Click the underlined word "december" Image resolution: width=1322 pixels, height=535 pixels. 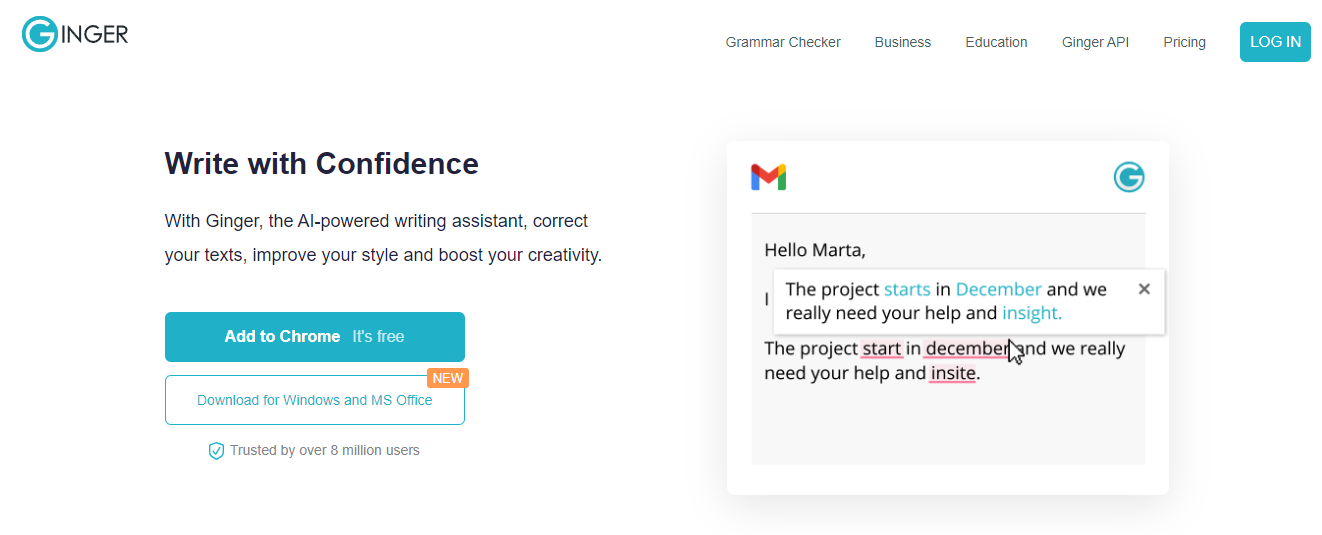965,349
